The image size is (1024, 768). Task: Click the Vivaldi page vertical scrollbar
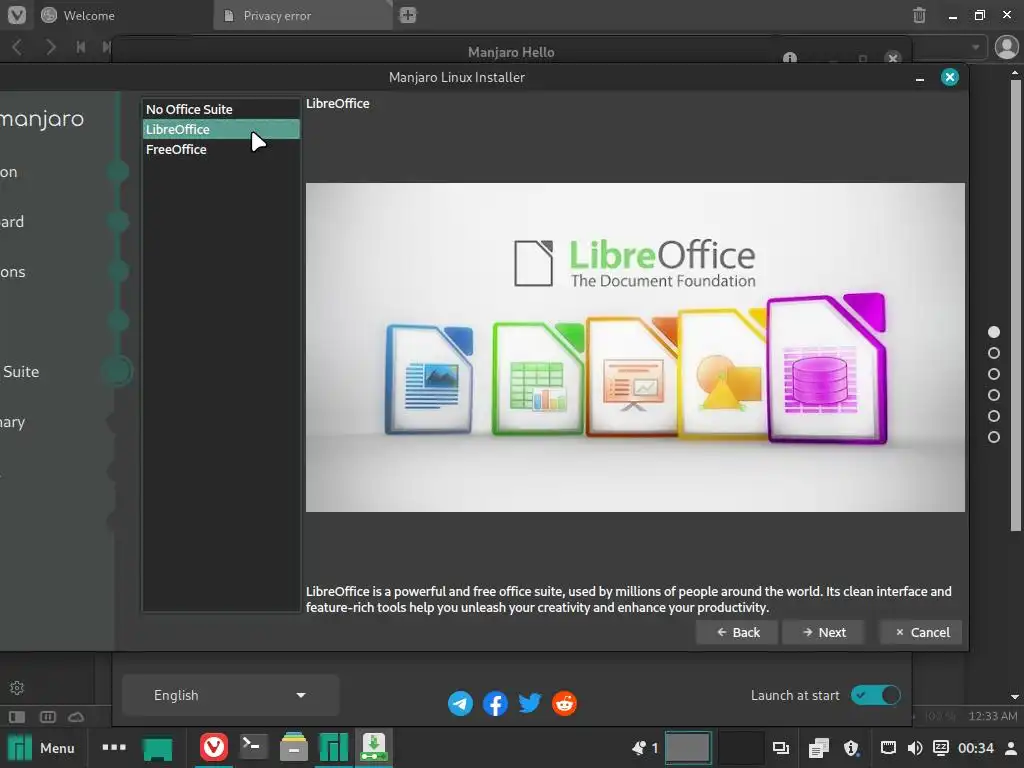[1015, 305]
